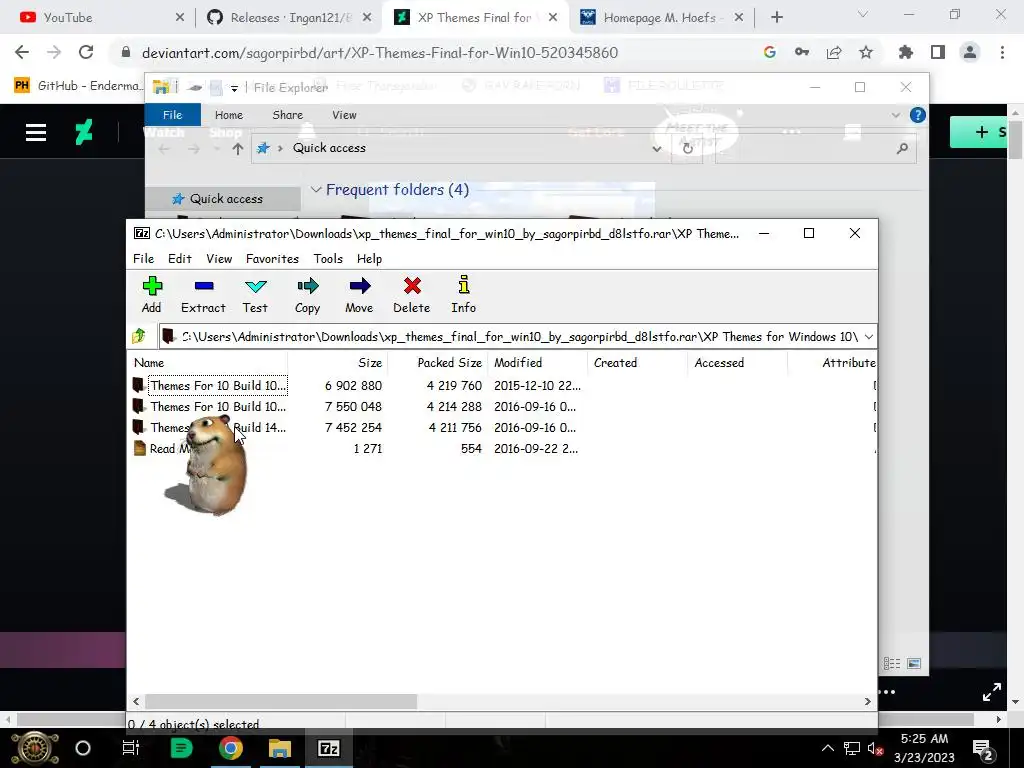
Task: Bookmark this page with star icon
Action: pos(866,52)
